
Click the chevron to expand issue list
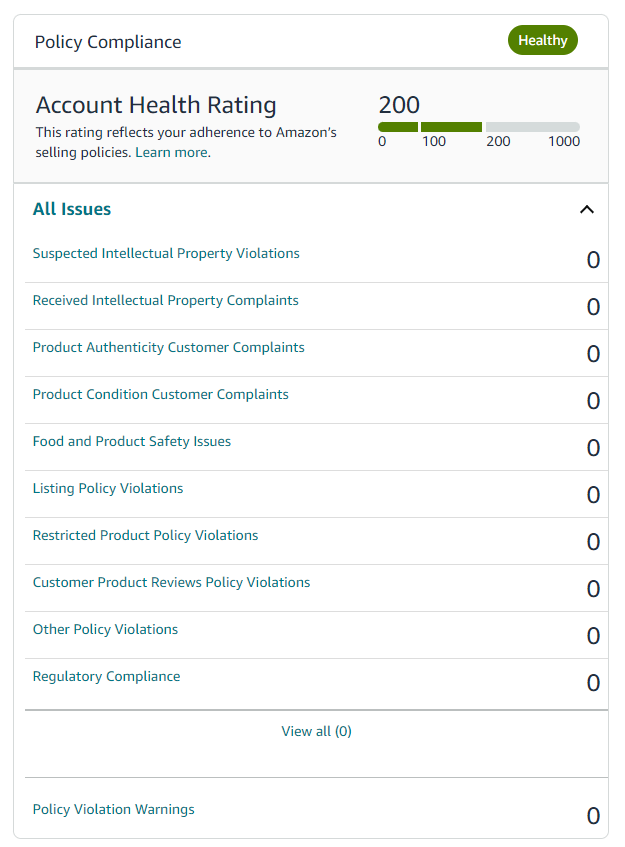pos(587,210)
